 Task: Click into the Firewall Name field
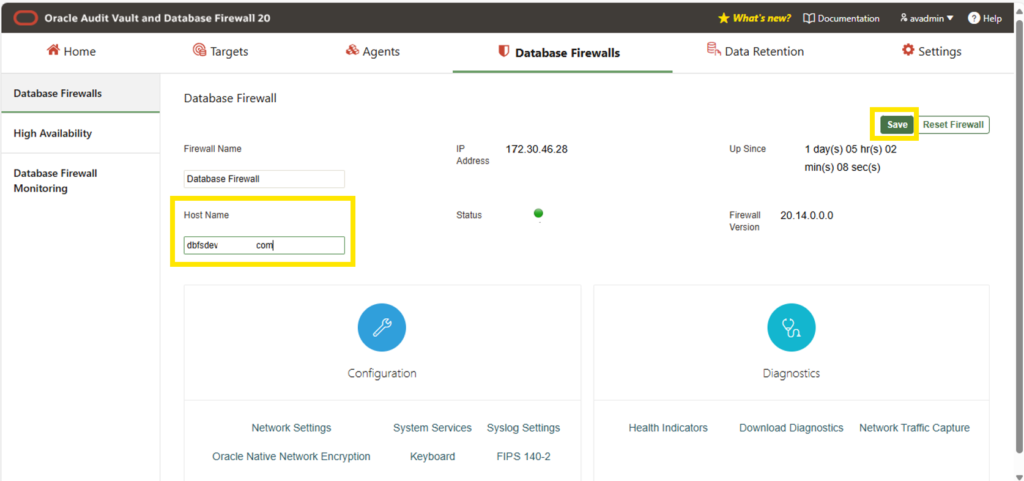click(x=264, y=179)
